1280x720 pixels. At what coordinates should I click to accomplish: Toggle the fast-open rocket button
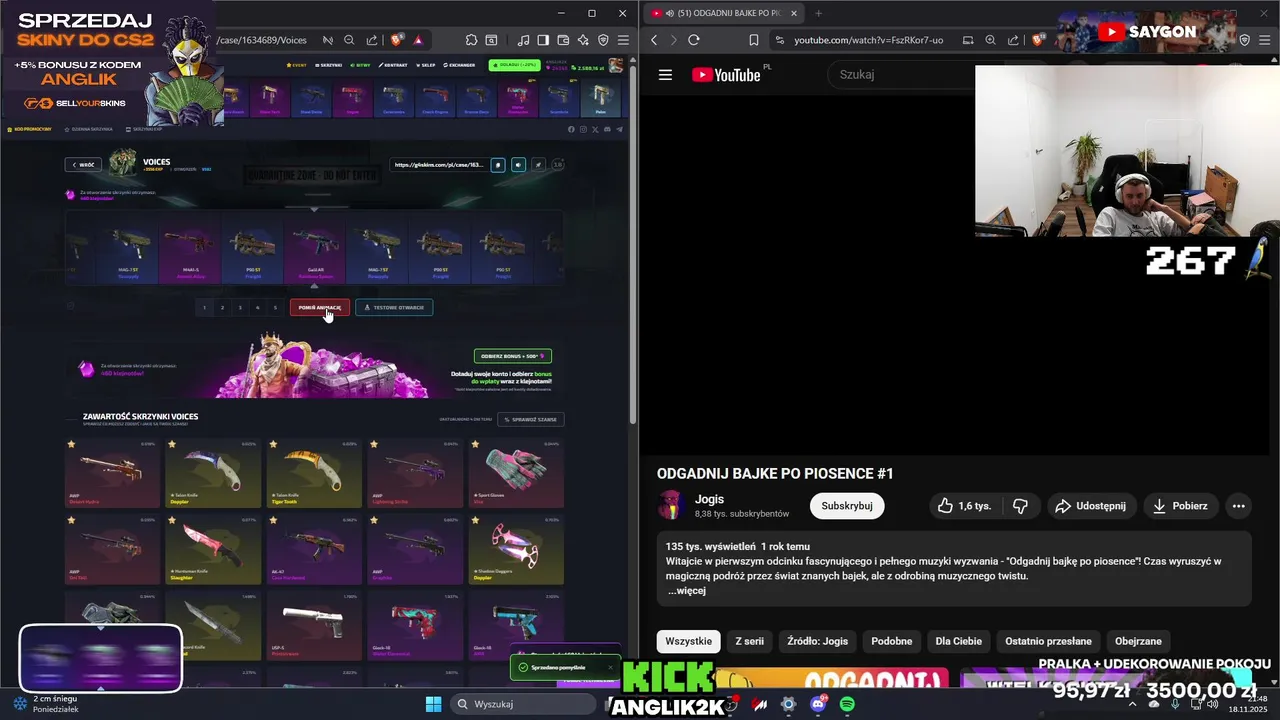[x=538, y=165]
